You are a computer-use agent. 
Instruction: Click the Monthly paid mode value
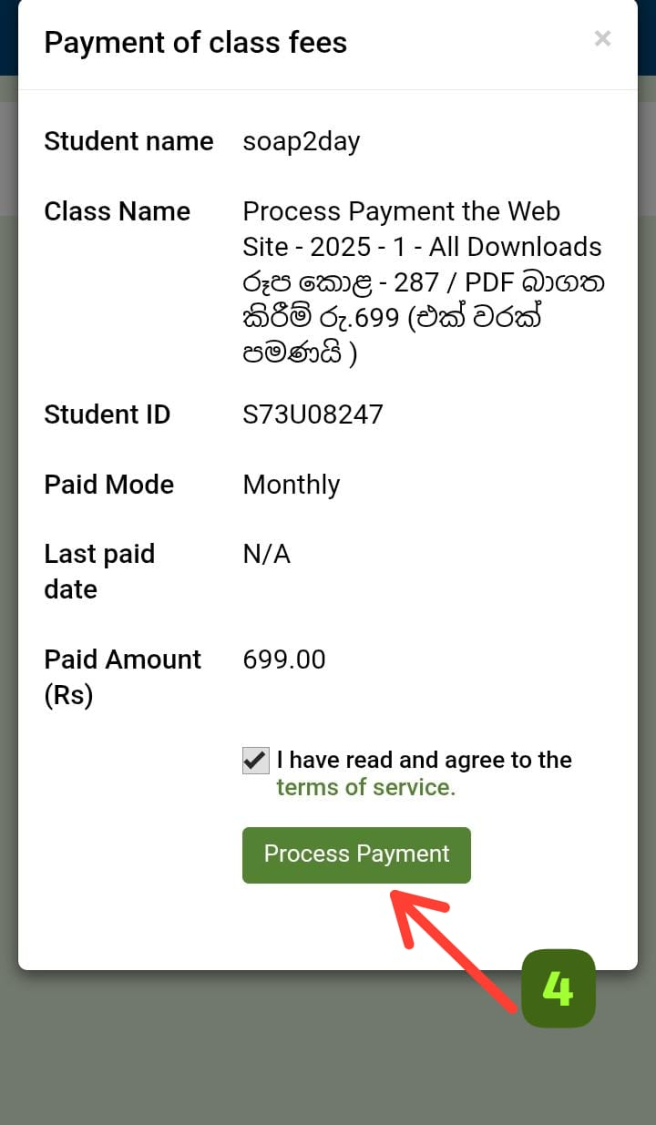point(291,484)
